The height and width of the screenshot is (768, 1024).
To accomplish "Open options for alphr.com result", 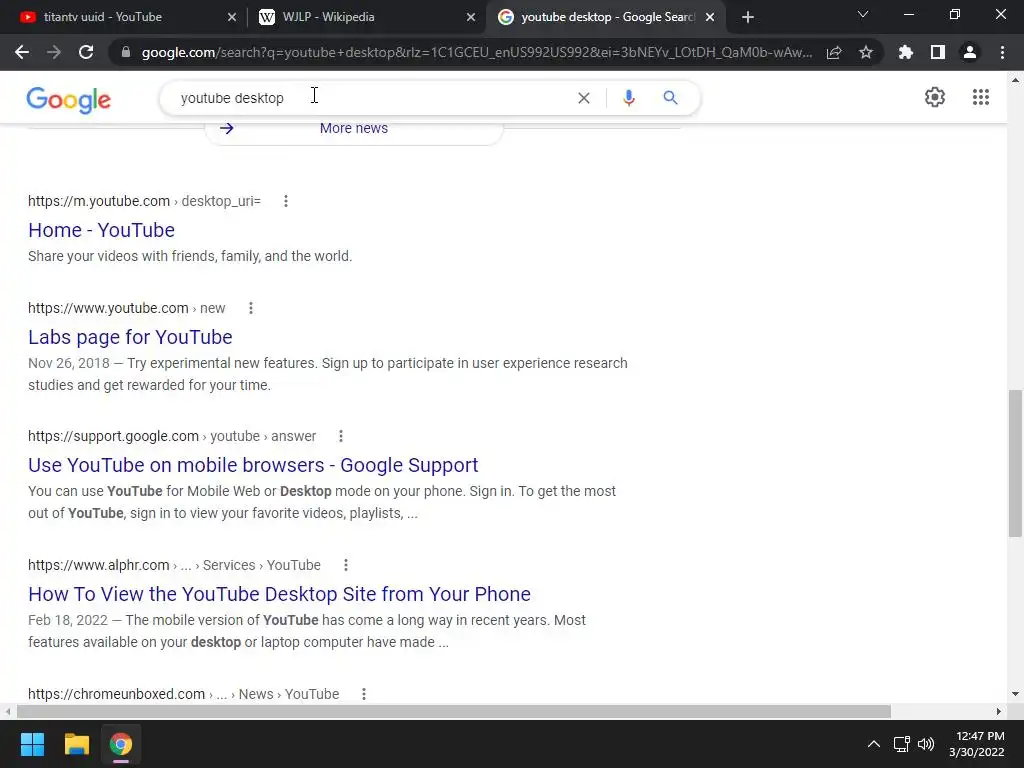I will click(345, 565).
